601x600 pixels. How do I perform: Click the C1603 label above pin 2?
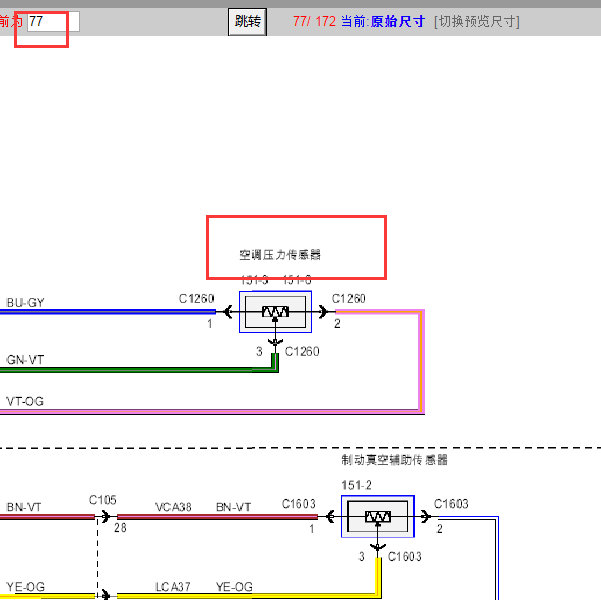coord(451,504)
